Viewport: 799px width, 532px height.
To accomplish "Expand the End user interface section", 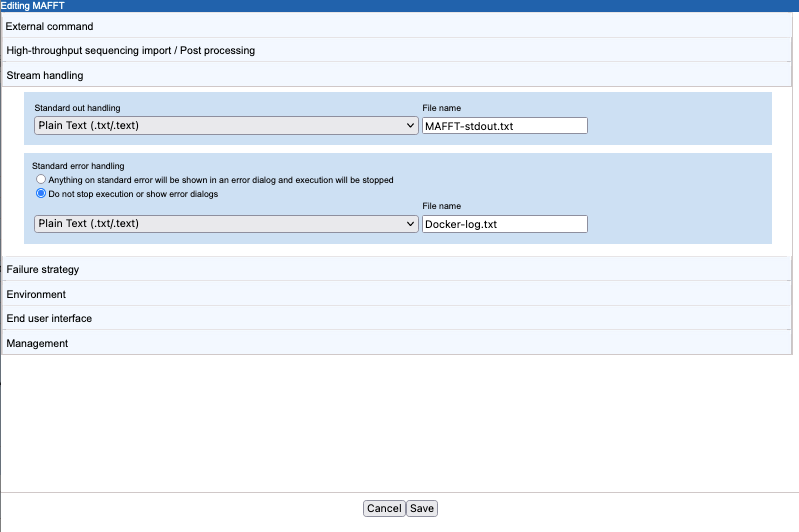I will 396,318.
